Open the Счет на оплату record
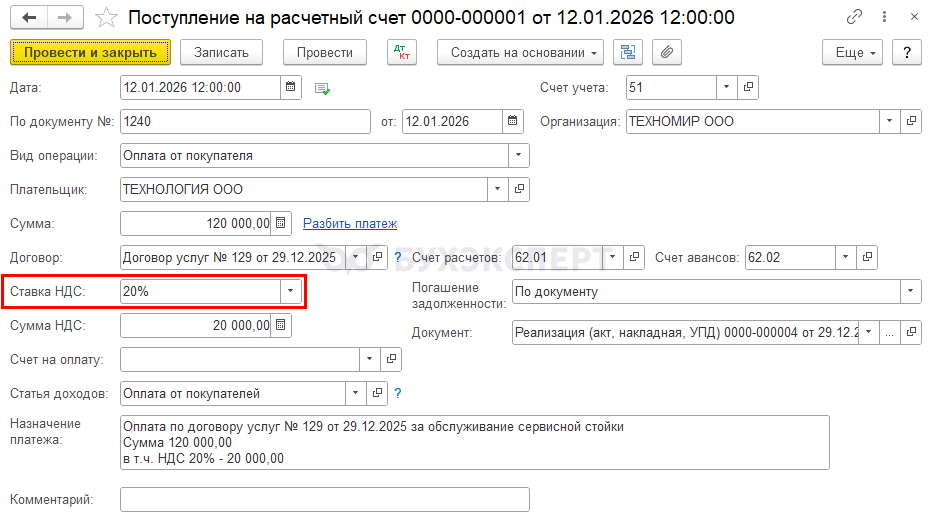This screenshot has height=520, width=929. (391, 359)
